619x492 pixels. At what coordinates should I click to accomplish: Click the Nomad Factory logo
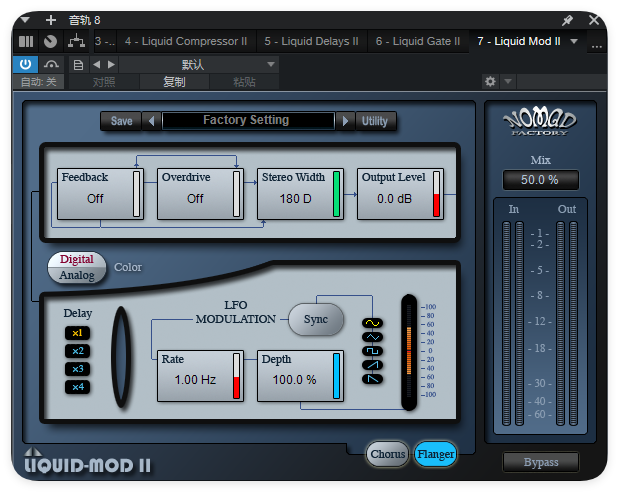click(540, 121)
